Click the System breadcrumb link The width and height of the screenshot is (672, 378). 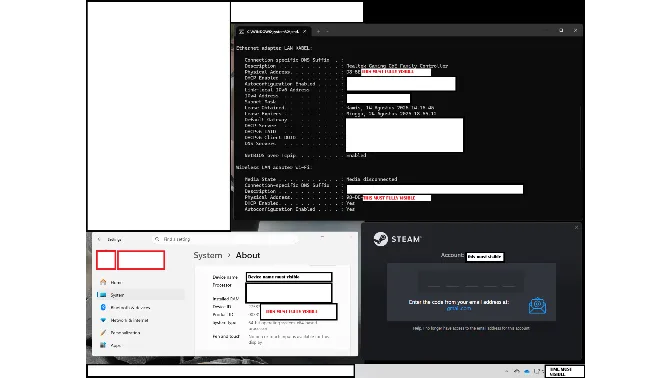point(208,255)
